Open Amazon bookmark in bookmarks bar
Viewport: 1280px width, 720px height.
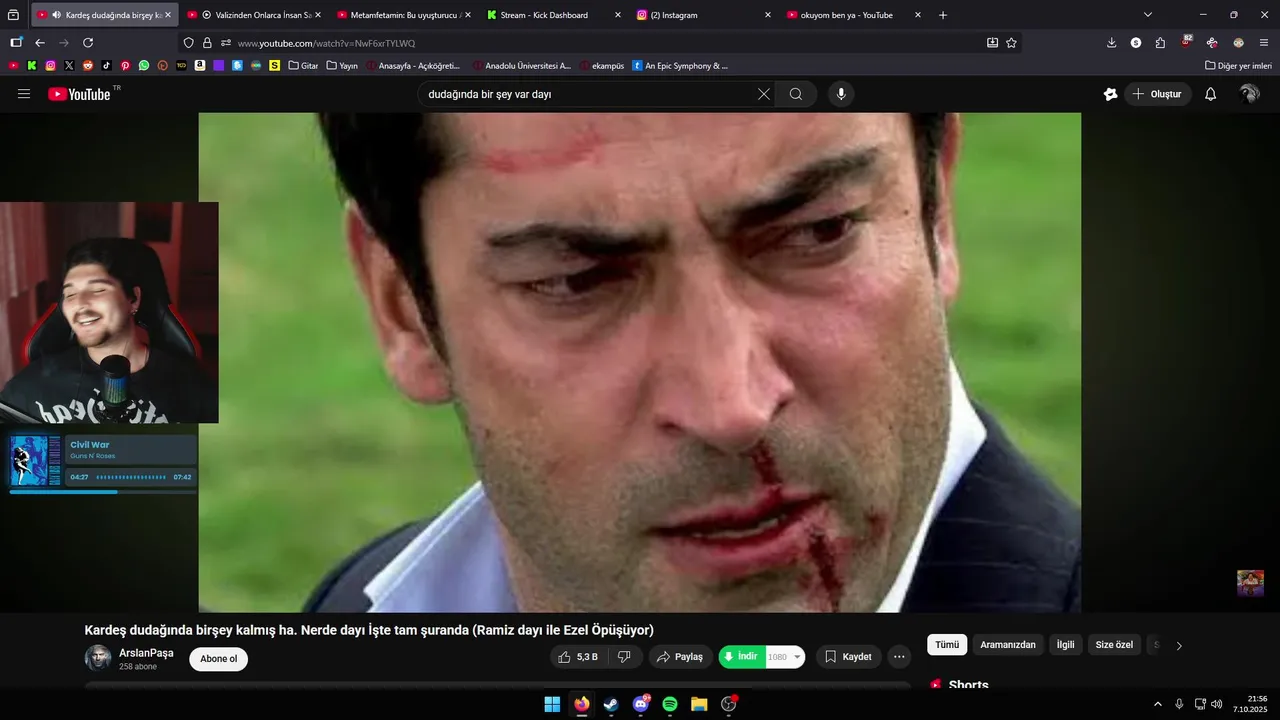(x=200, y=65)
